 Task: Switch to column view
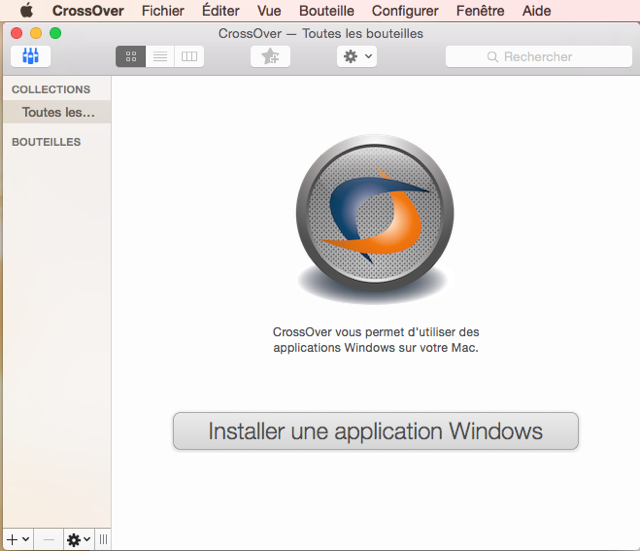pos(189,56)
